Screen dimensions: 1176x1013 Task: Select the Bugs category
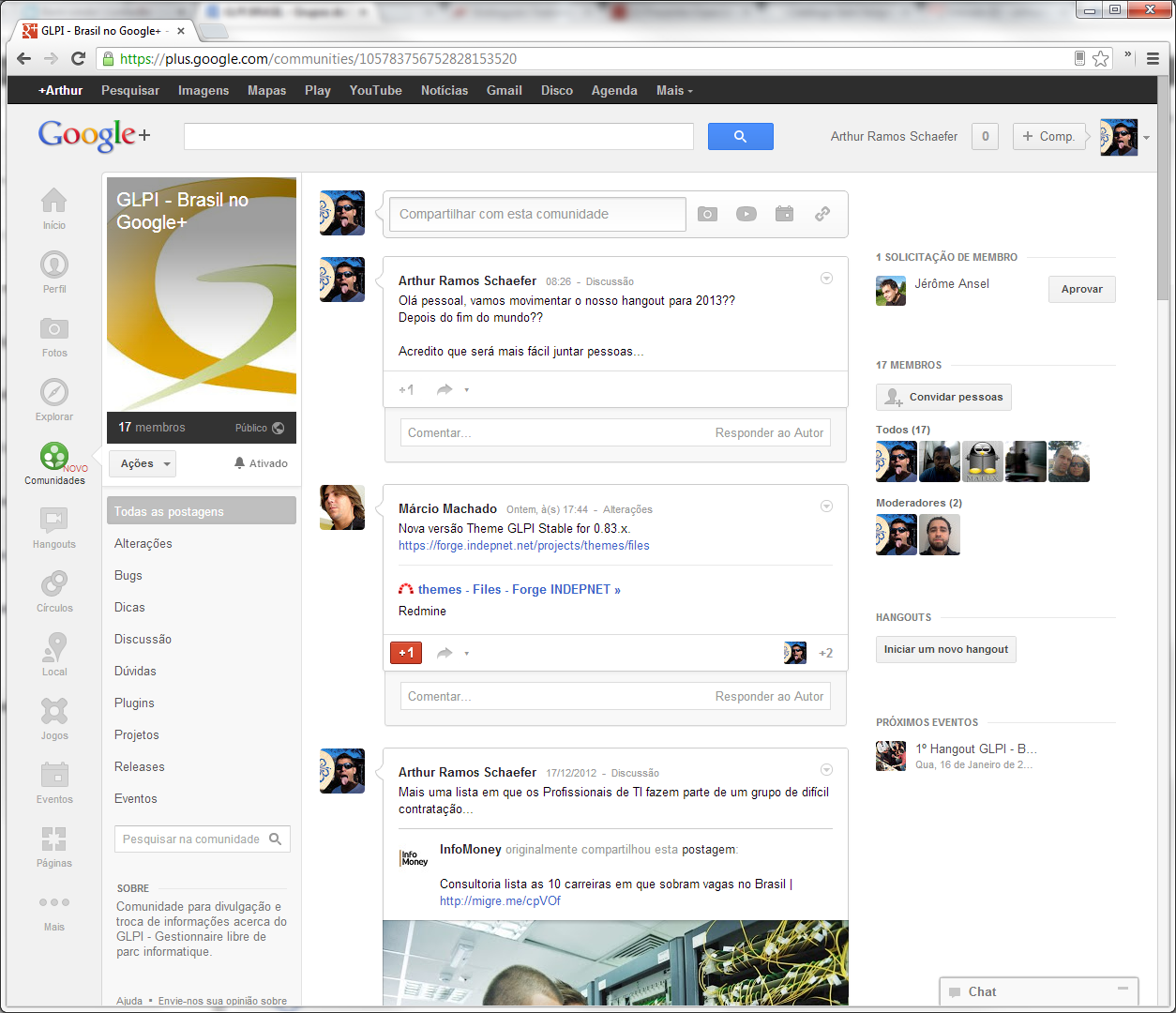[128, 575]
